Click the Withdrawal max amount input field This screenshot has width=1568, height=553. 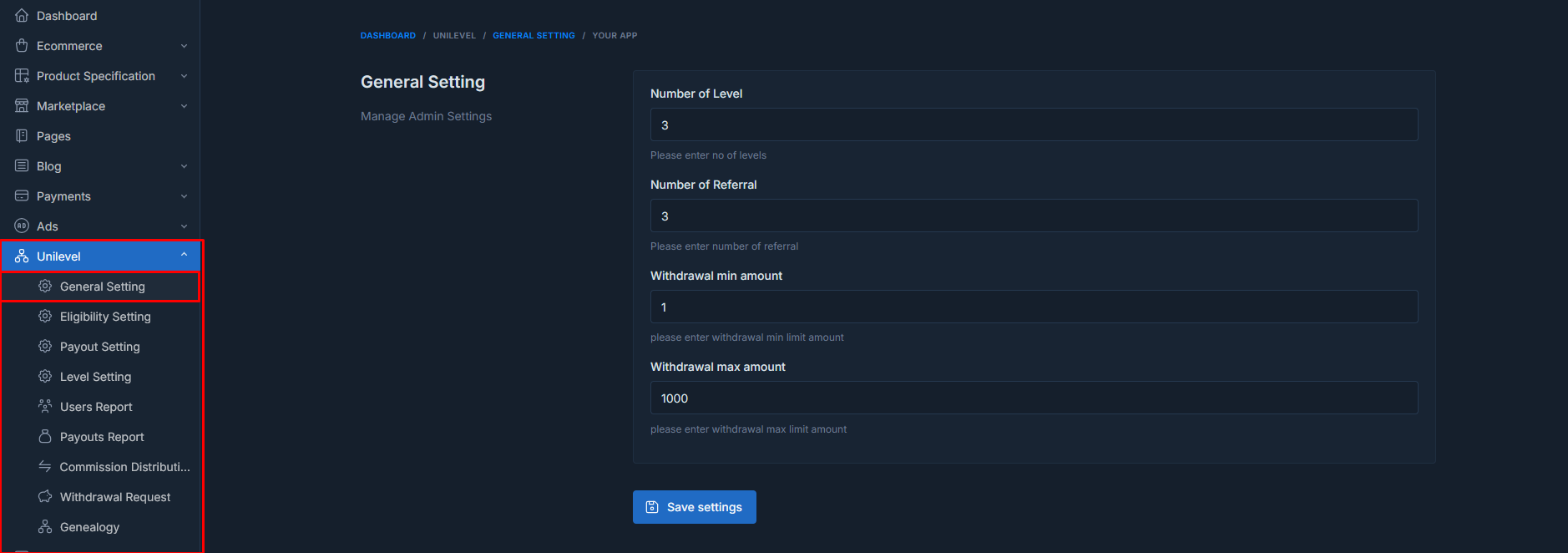pyautogui.click(x=1034, y=398)
